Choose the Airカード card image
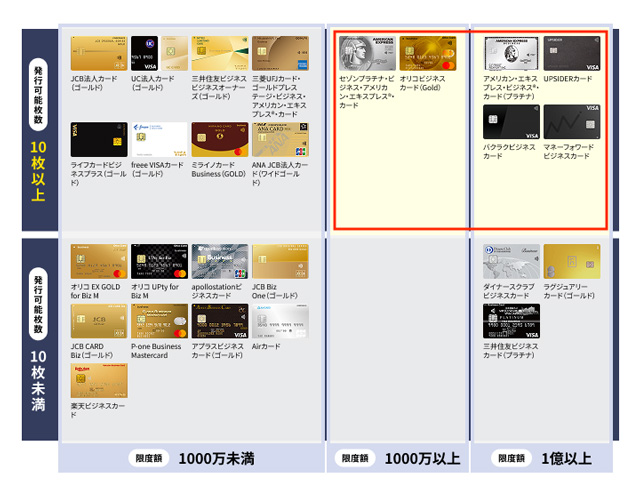The height and width of the screenshot is (498, 640). [280, 321]
